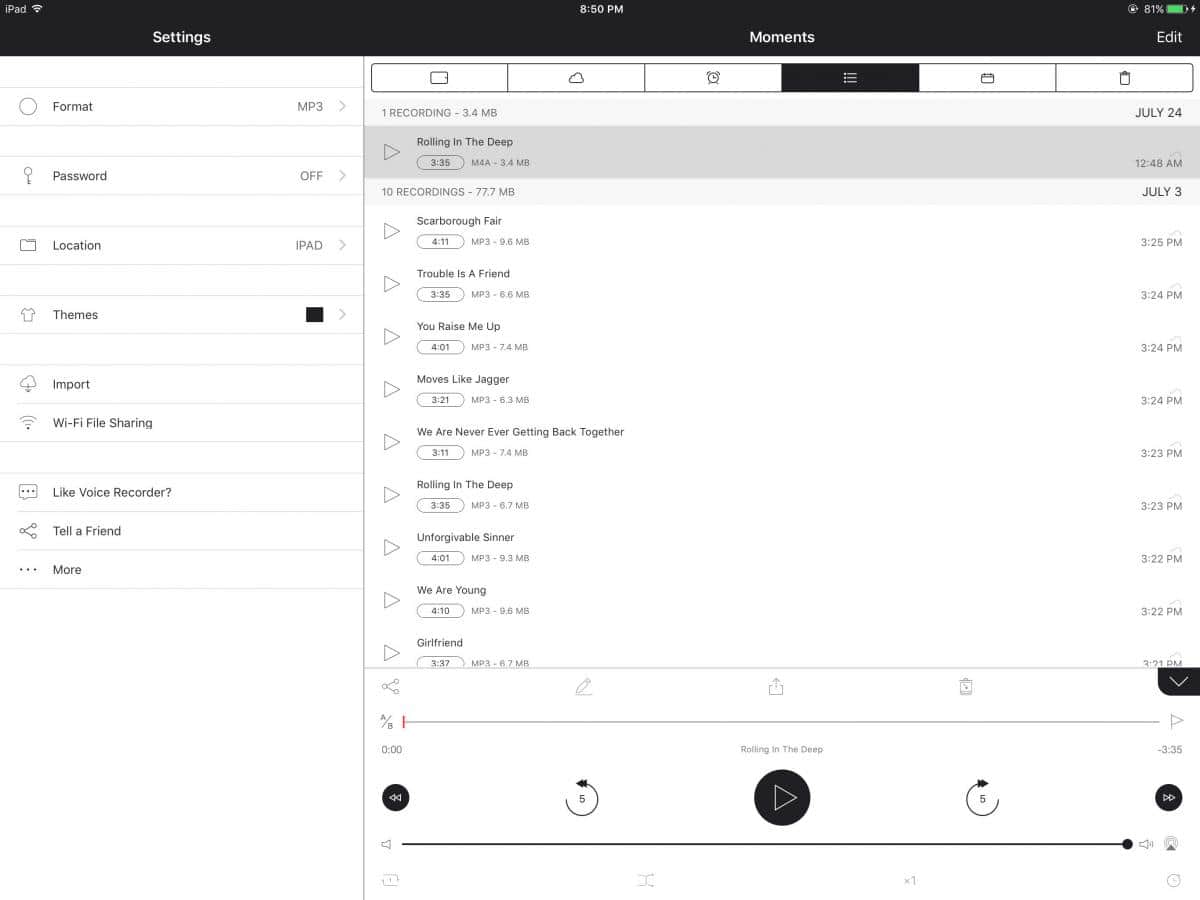
Task: Click the volume slider track
Action: tap(760, 844)
